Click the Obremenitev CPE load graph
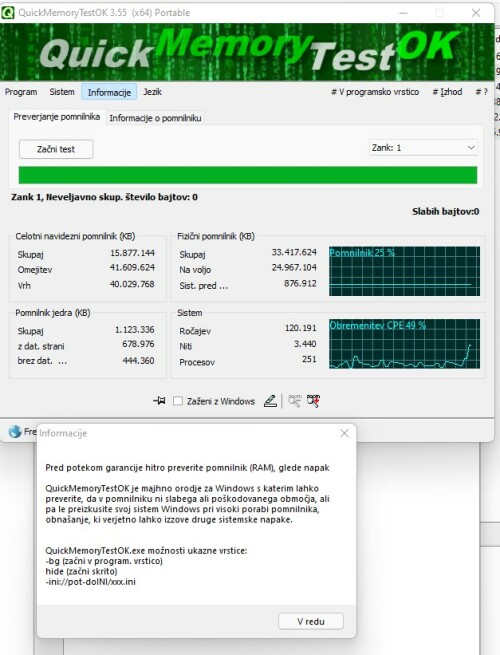The image size is (500, 655). (x=404, y=344)
